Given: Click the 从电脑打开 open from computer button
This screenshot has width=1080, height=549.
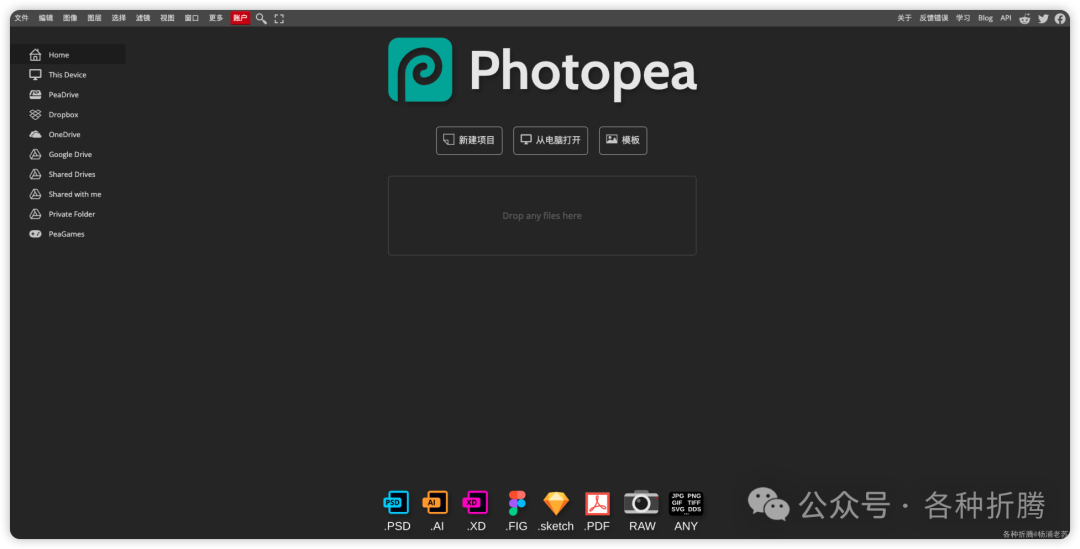Looking at the screenshot, I should (x=550, y=141).
